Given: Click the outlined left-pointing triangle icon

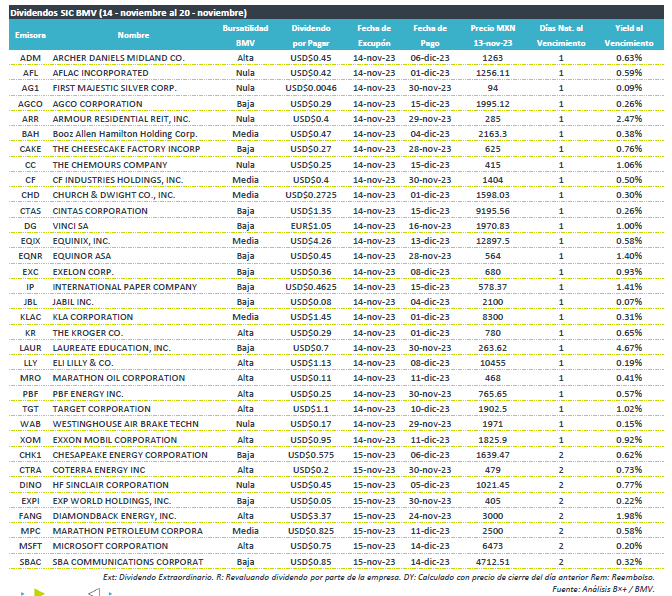Looking at the screenshot, I should [92, 591].
